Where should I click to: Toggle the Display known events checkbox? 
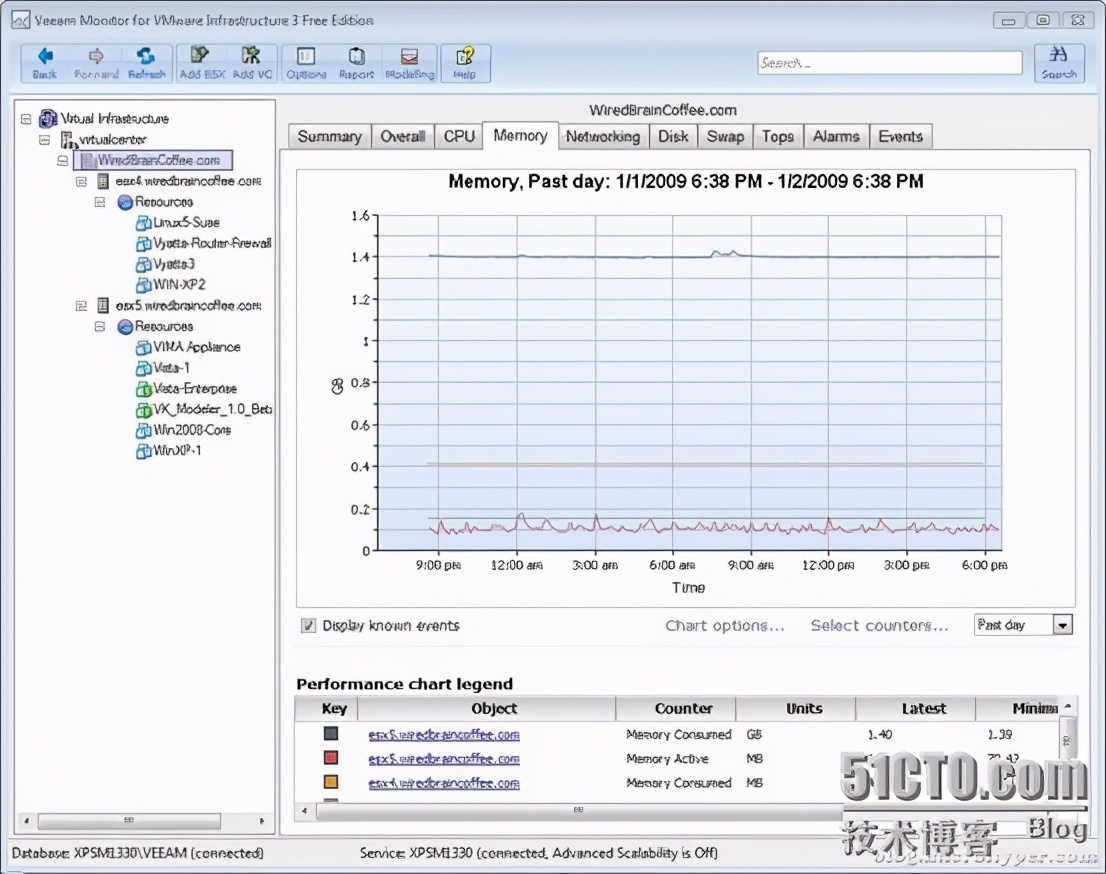(x=308, y=626)
